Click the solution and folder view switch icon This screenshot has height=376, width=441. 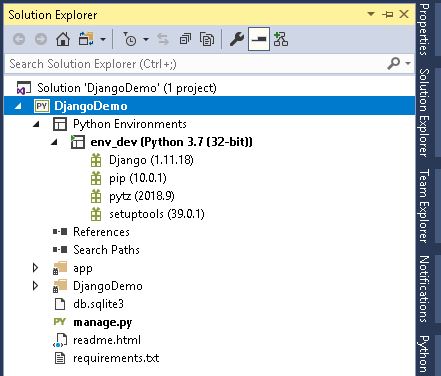86,39
